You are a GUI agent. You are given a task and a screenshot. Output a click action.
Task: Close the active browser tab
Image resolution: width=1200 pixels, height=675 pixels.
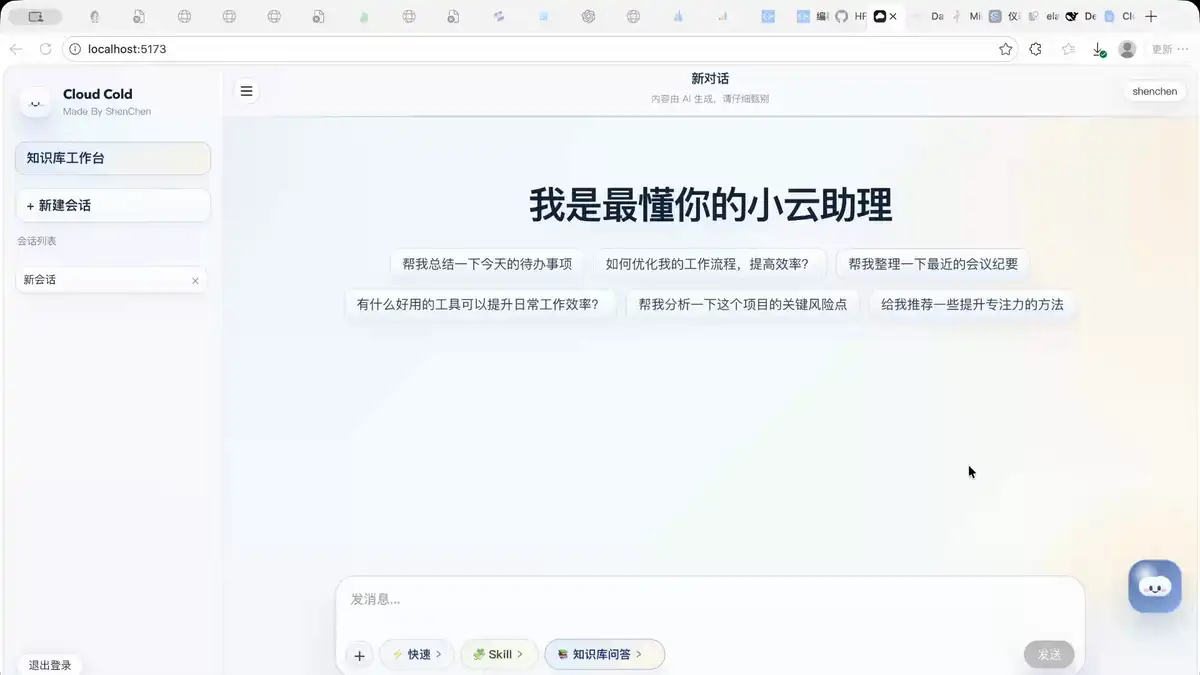coord(893,16)
